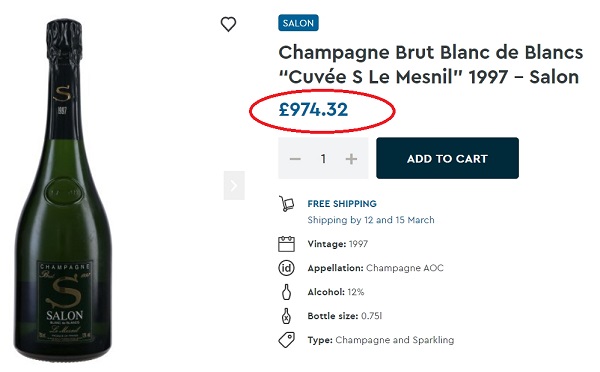Click shipping by 12 and 15 March

pyautogui.click(x=371, y=220)
